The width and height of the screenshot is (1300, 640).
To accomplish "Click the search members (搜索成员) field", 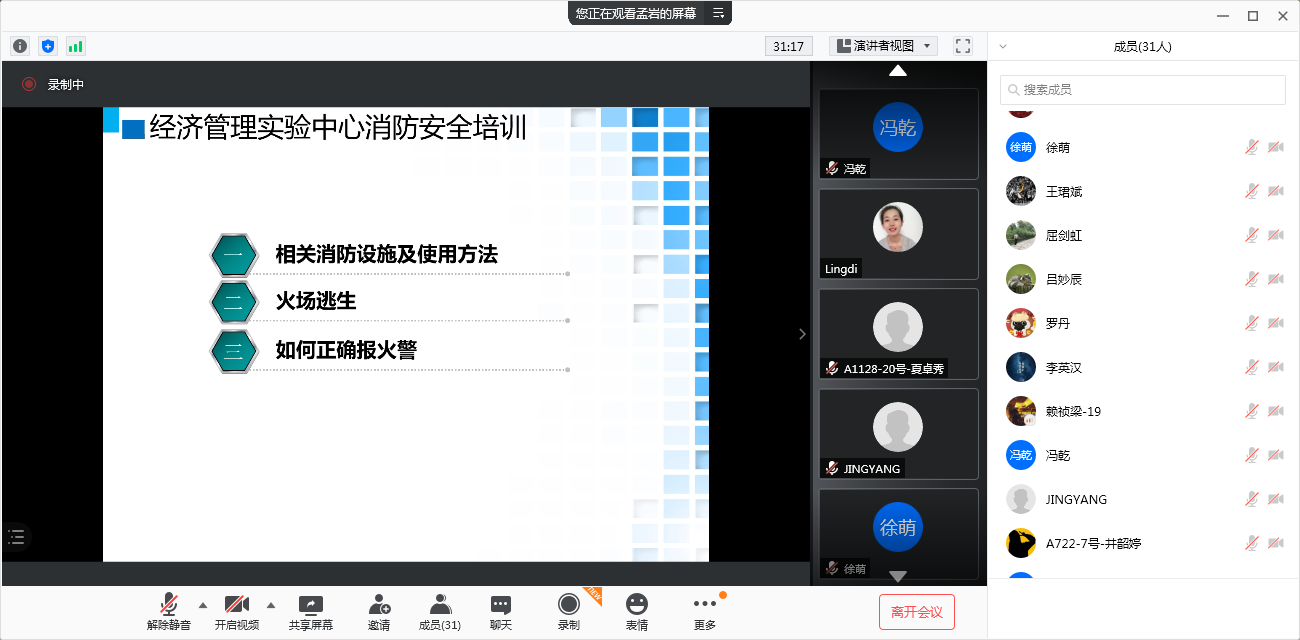I will click(x=1143, y=89).
